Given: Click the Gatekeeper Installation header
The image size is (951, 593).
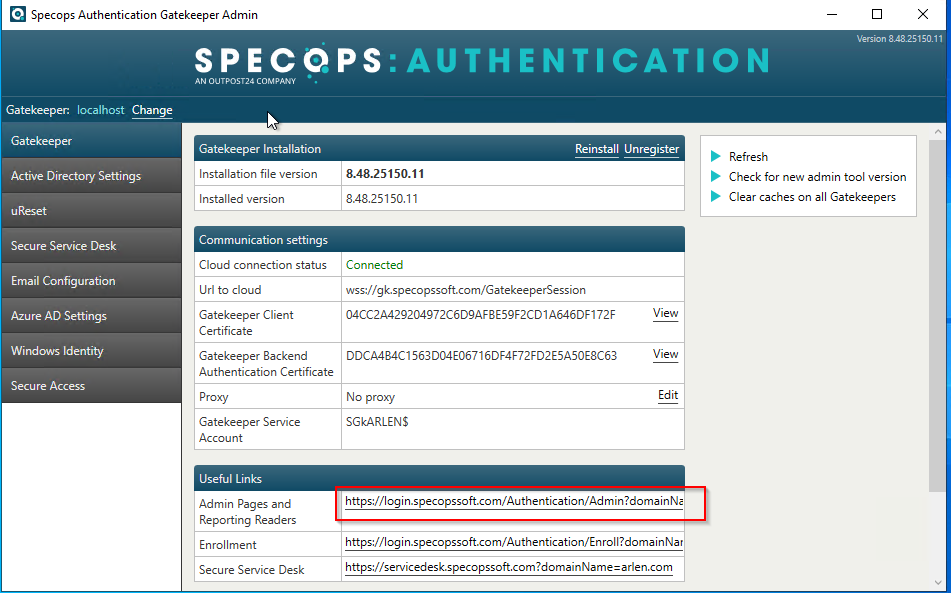Looking at the screenshot, I should tap(260, 149).
